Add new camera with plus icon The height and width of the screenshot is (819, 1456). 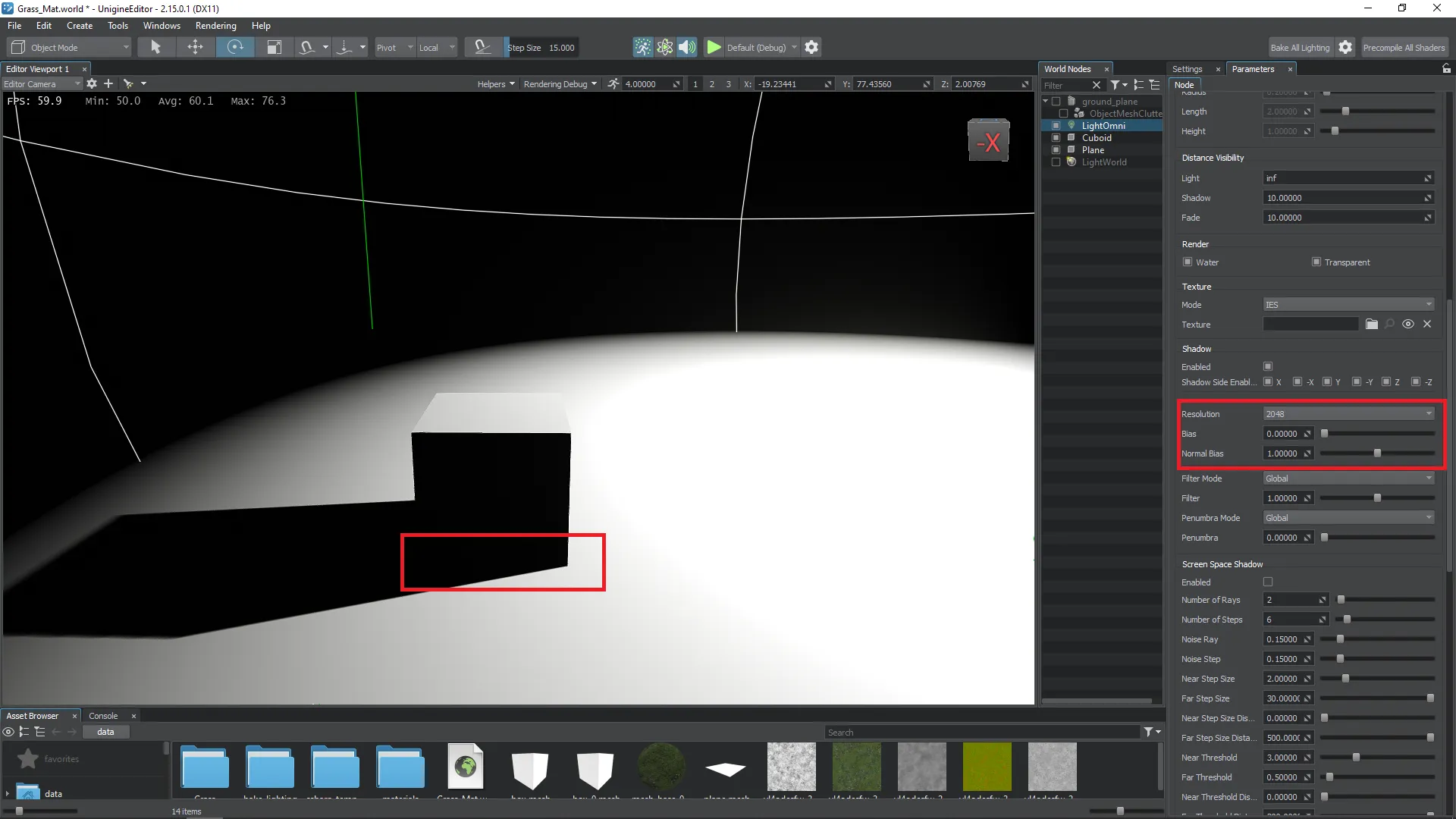108,83
